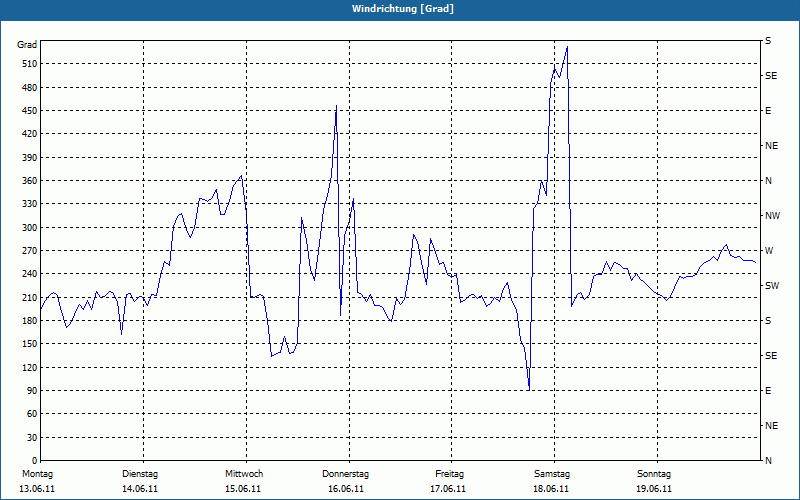Click the 90 degree axis label
The image size is (800, 500).
[x=32, y=390]
